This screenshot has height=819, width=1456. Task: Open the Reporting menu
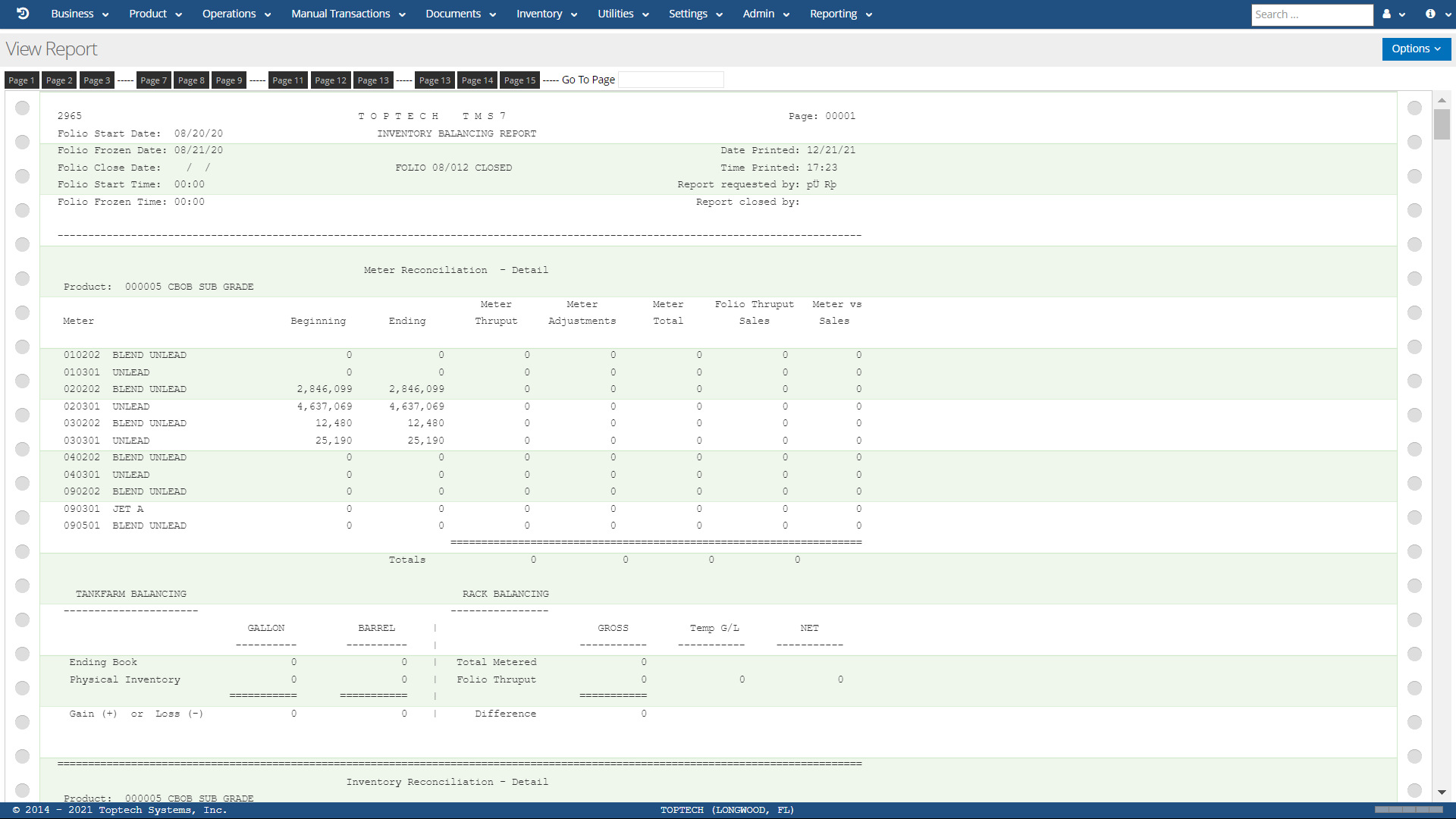pos(841,14)
